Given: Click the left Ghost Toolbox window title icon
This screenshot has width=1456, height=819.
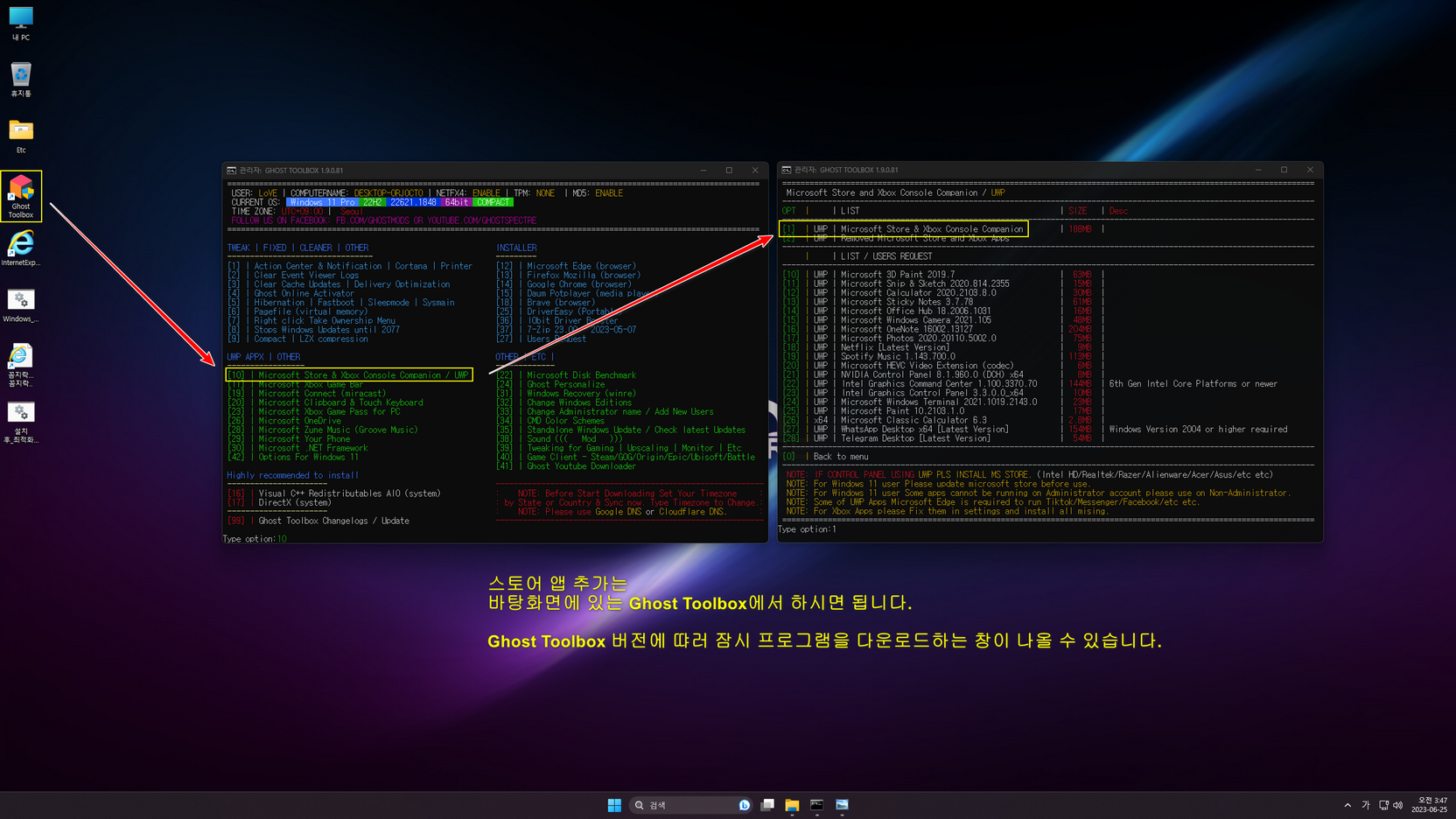Looking at the screenshot, I should (231, 171).
